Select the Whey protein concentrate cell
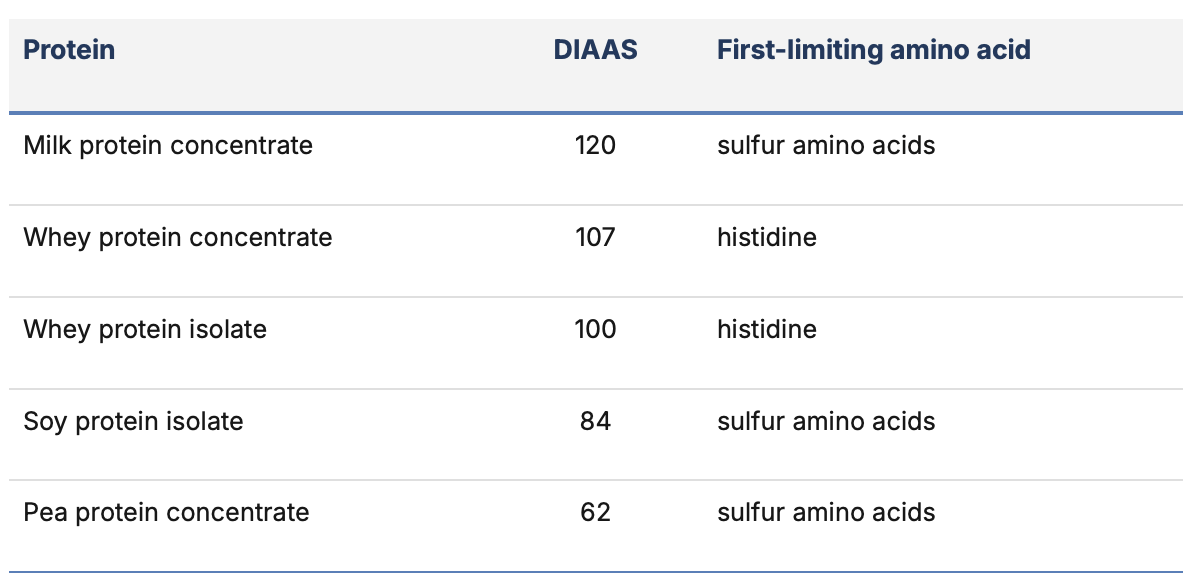 pyautogui.click(x=178, y=237)
